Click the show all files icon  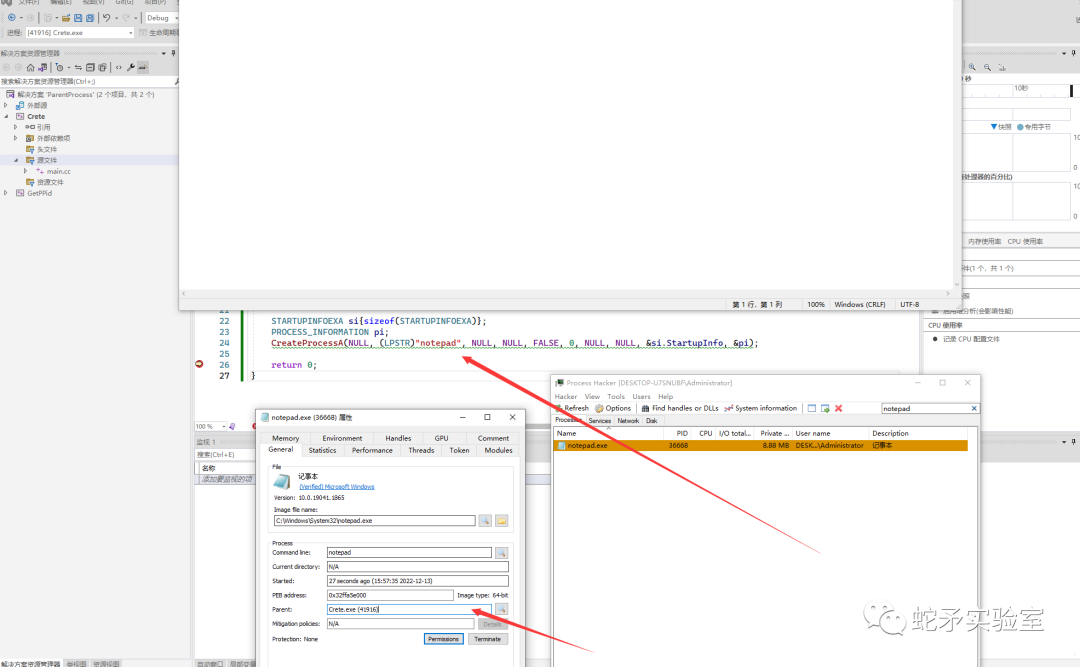pos(102,68)
